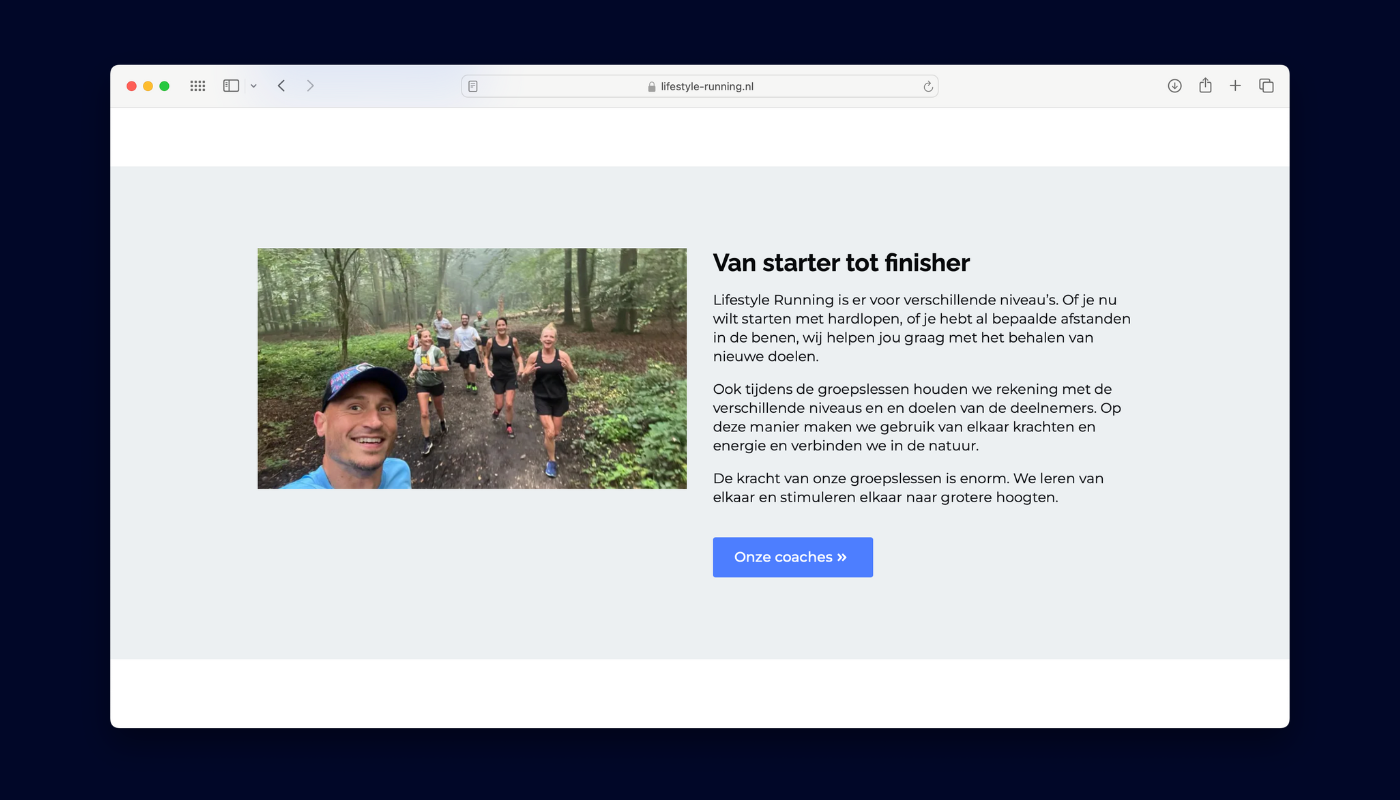
Task: Click the paragraph starting "Ook tijdens de groepslessen"
Action: [x=919, y=417]
